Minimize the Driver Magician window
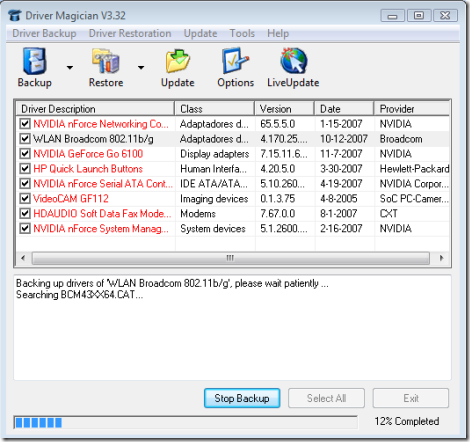Image resolution: width=470 pixels, height=442 pixels. click(x=393, y=16)
